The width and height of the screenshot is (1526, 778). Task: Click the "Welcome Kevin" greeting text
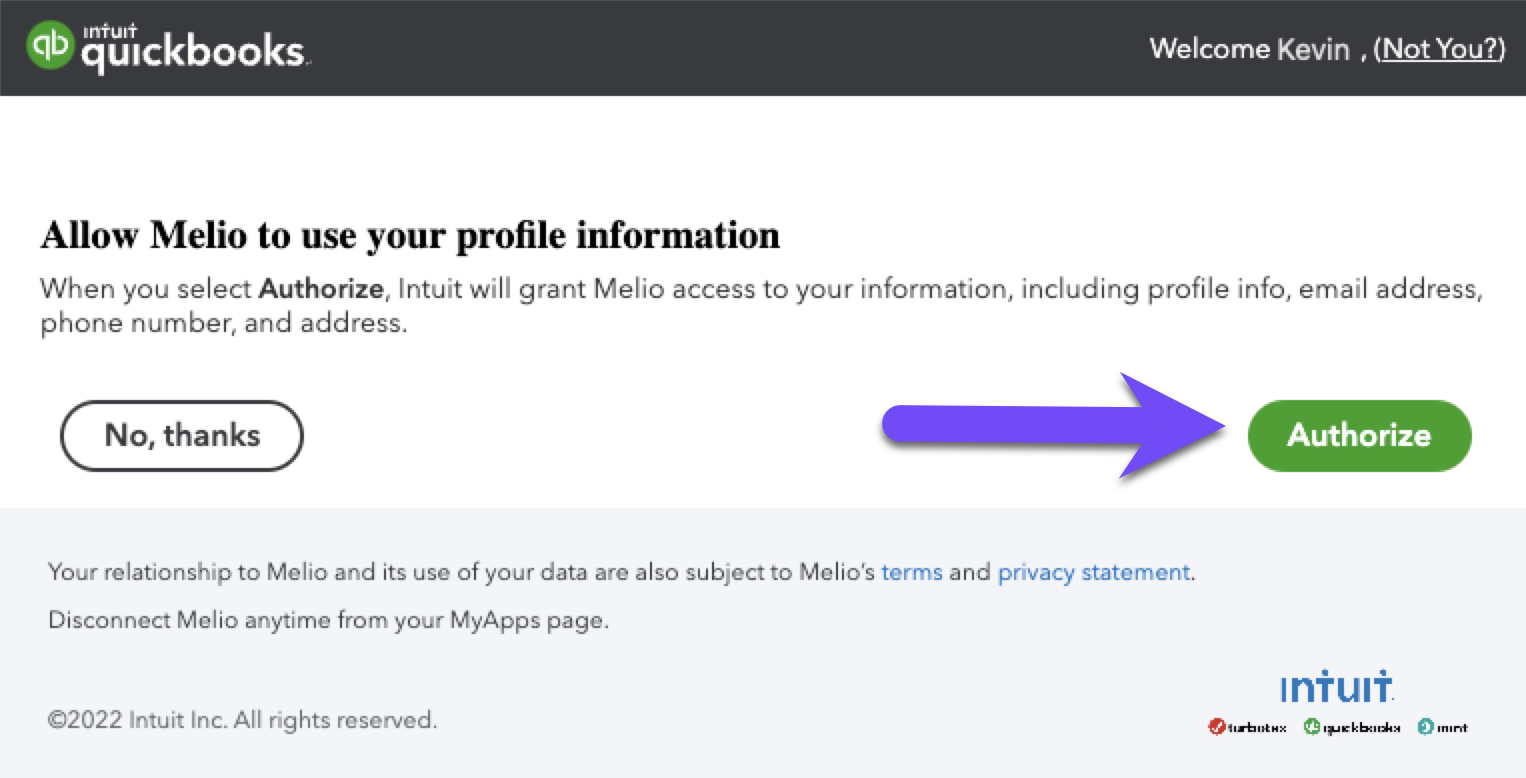1249,48
